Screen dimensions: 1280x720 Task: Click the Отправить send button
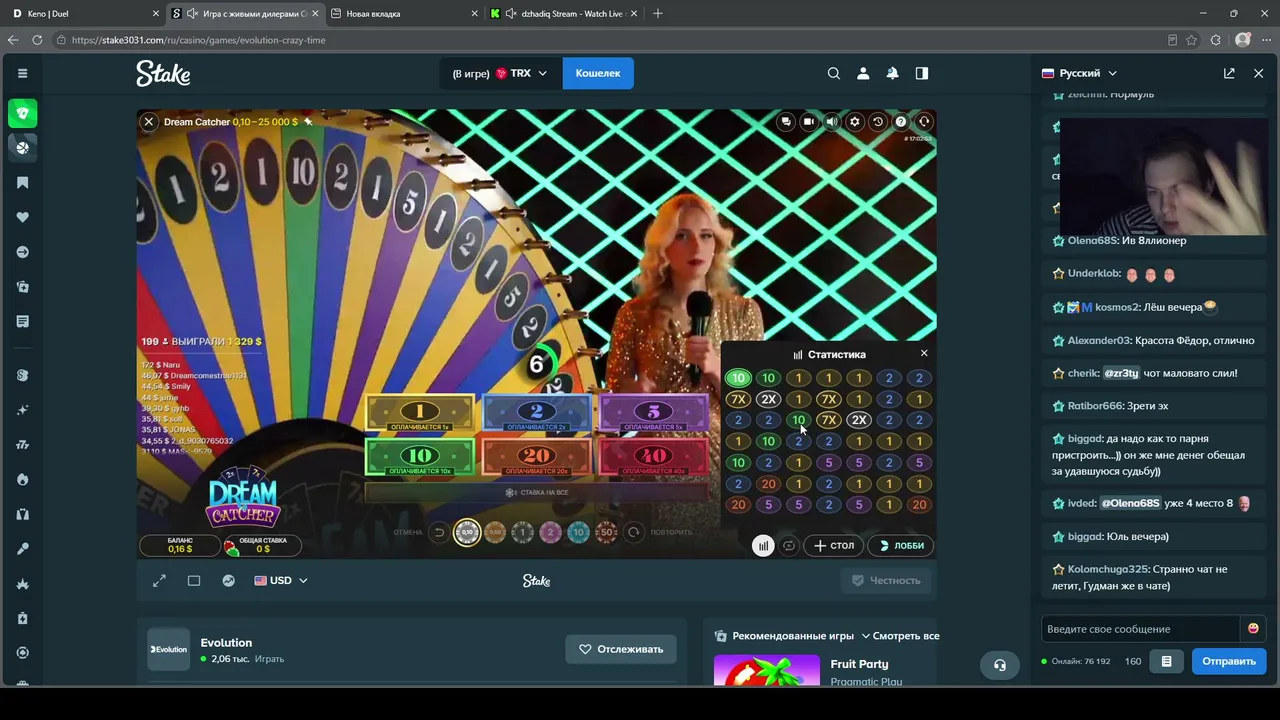point(1229,661)
